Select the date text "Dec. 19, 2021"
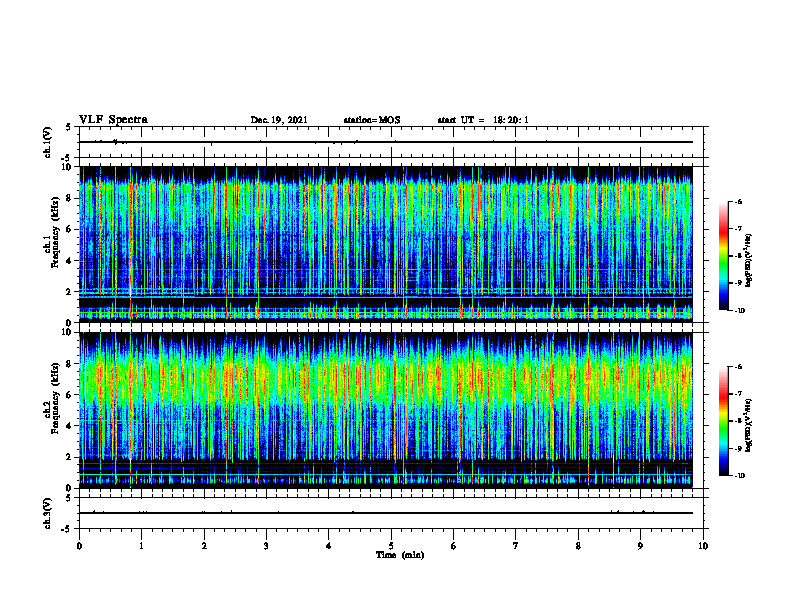The image size is (792, 612). coord(279,120)
